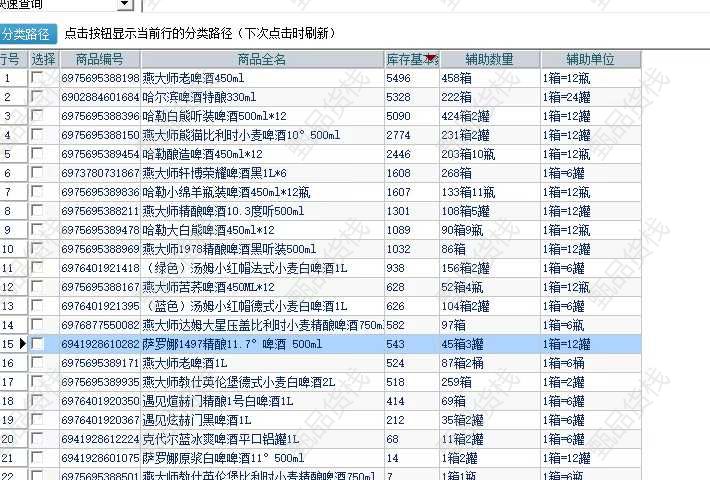Click the sort arrow on 库存基数 column
The image size is (710, 480).
tap(431, 60)
